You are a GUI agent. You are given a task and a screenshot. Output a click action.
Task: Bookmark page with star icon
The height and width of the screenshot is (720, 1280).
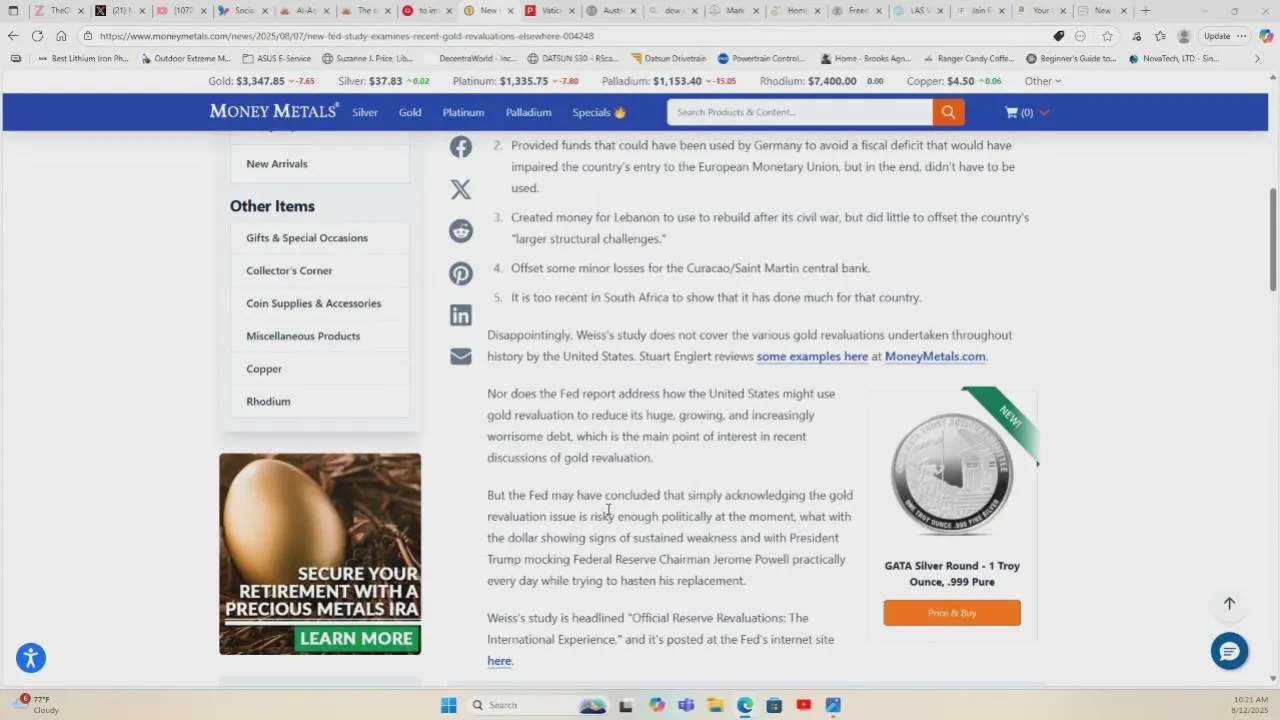pos(1107,35)
